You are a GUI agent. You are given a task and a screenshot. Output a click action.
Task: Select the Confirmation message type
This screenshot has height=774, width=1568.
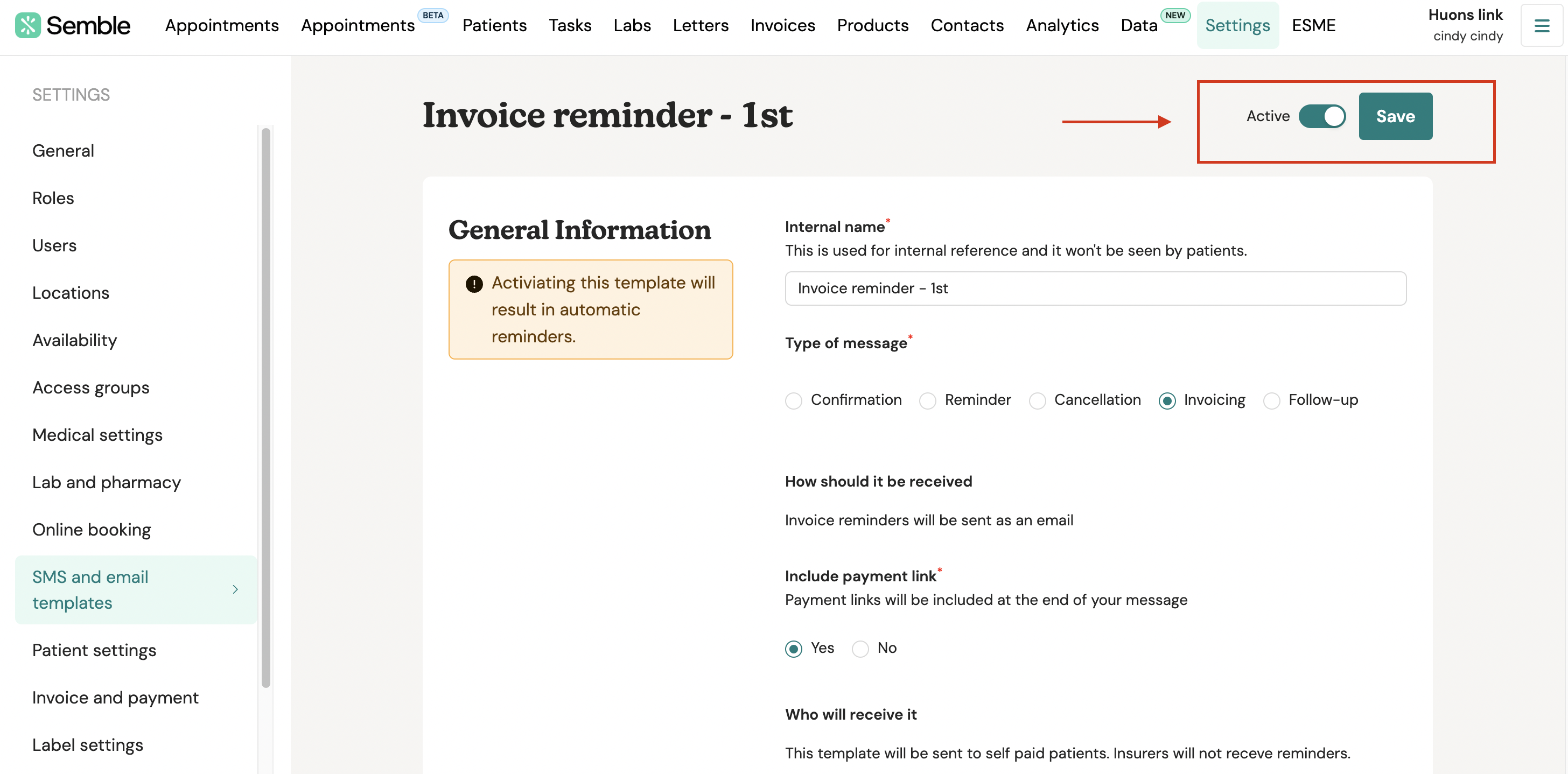point(793,400)
